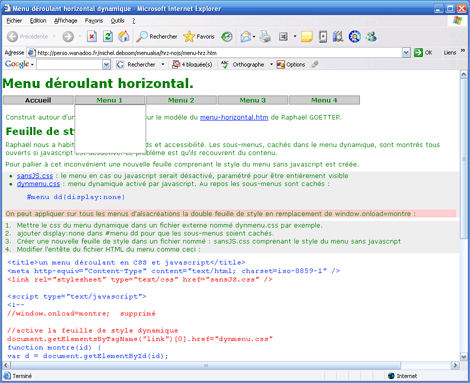The image size is (470, 383).
Task: Expand the address bar dropdown
Action: click(406, 53)
